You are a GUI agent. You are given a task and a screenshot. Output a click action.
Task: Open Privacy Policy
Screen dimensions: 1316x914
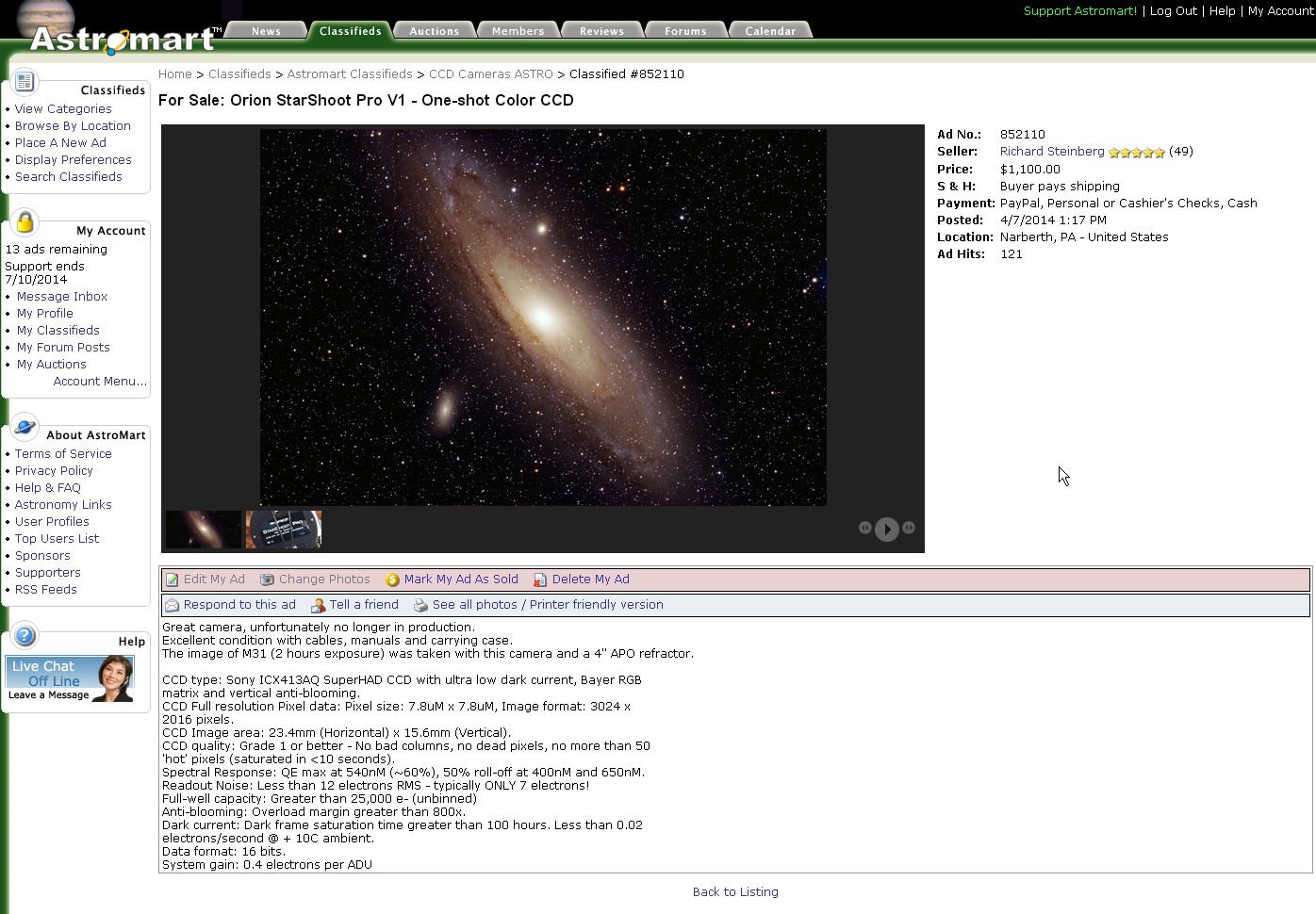(x=54, y=471)
